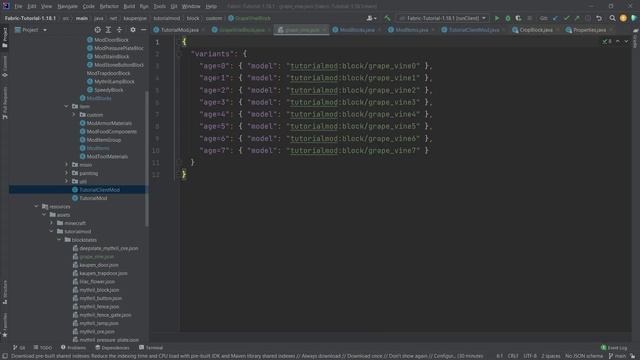The width and height of the screenshot is (640, 360).
Task: Build project with the hammer icon
Action: tap(387, 18)
